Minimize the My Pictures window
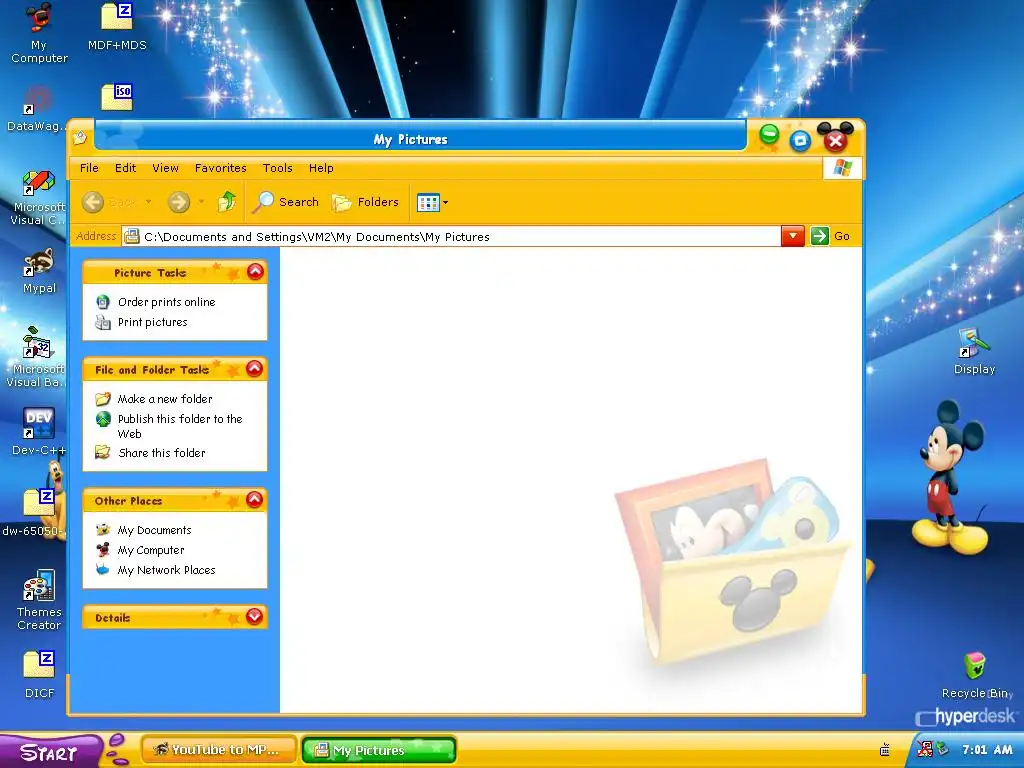The width and height of the screenshot is (1024, 768). (x=770, y=135)
